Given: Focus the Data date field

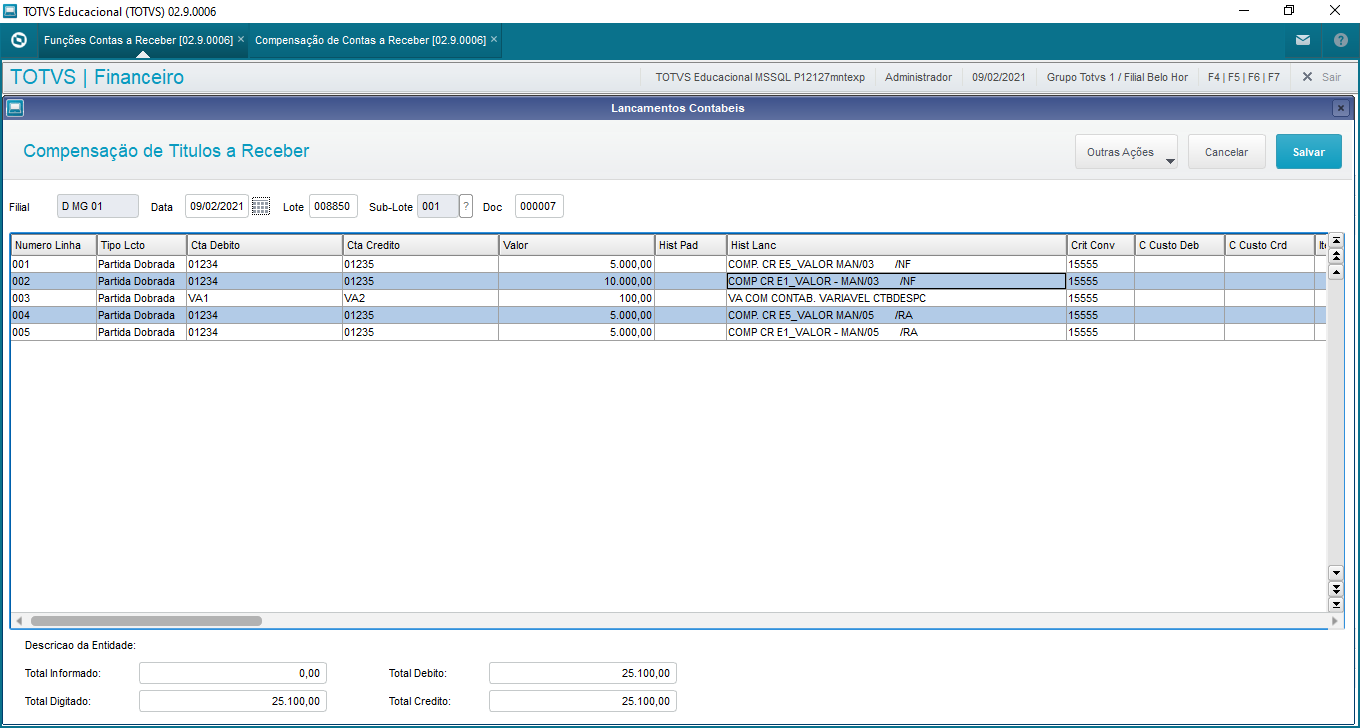Looking at the screenshot, I should (x=217, y=206).
